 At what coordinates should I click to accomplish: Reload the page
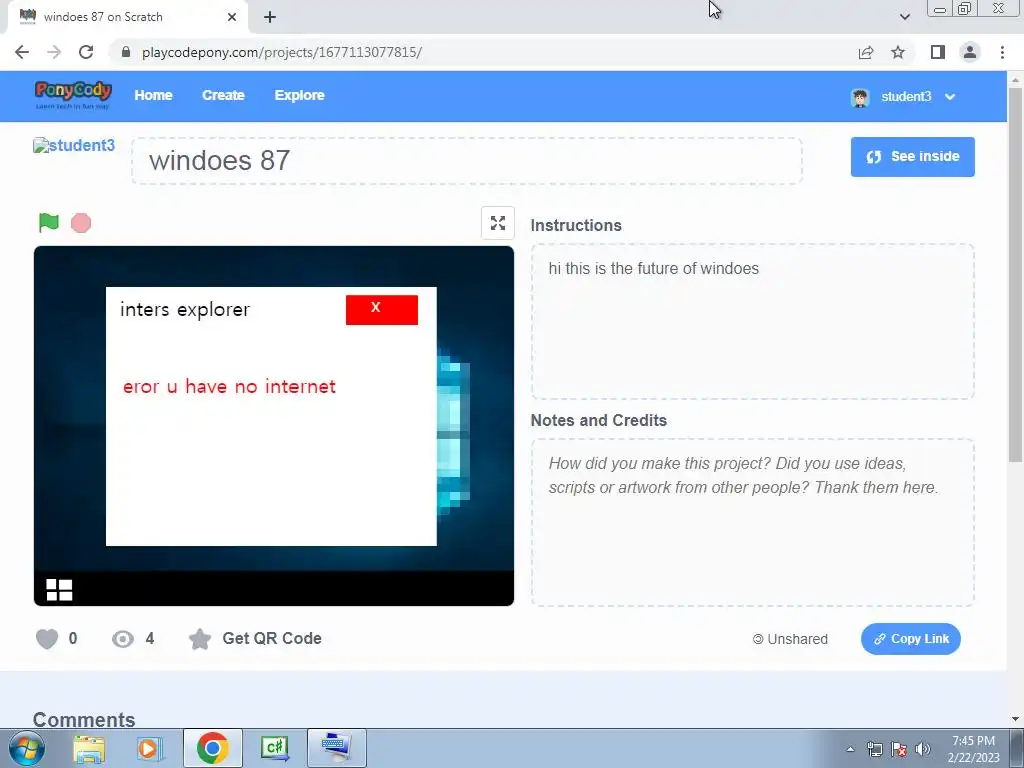click(86, 52)
